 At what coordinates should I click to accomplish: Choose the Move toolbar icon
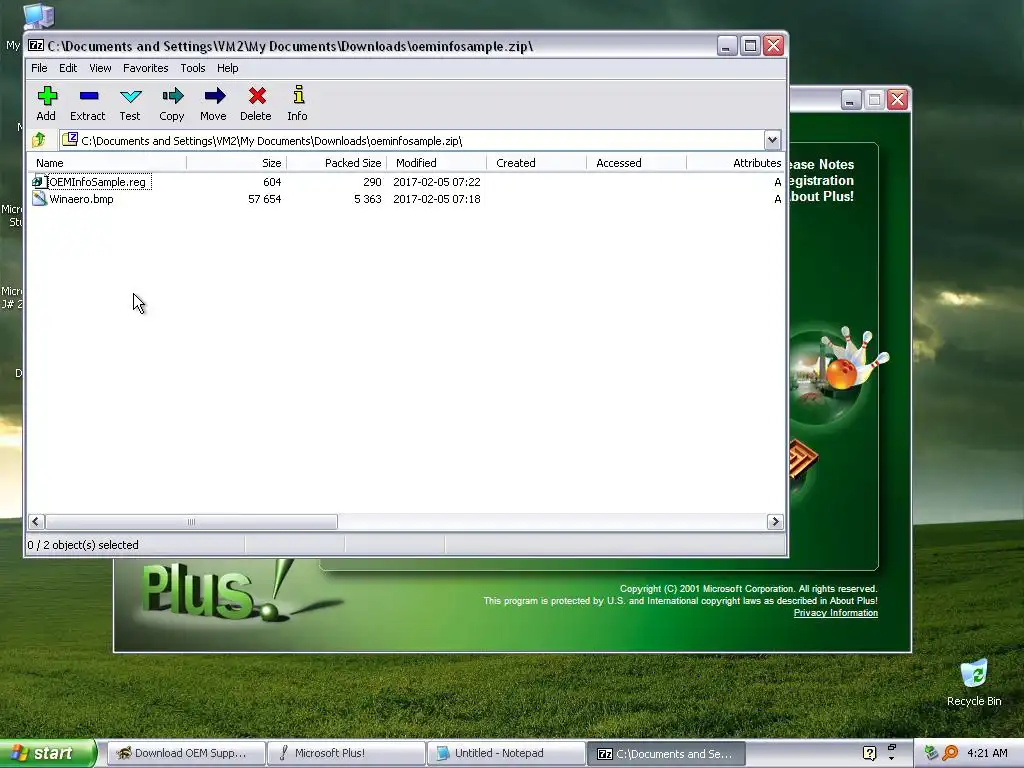click(x=214, y=96)
